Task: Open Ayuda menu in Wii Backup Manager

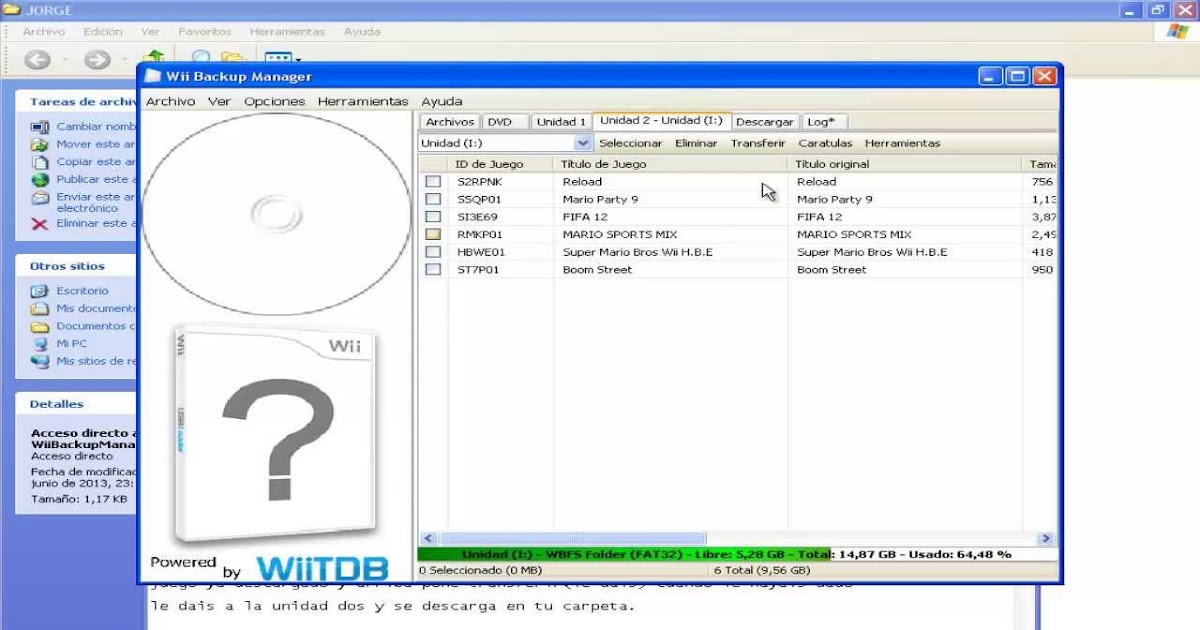Action: (442, 101)
